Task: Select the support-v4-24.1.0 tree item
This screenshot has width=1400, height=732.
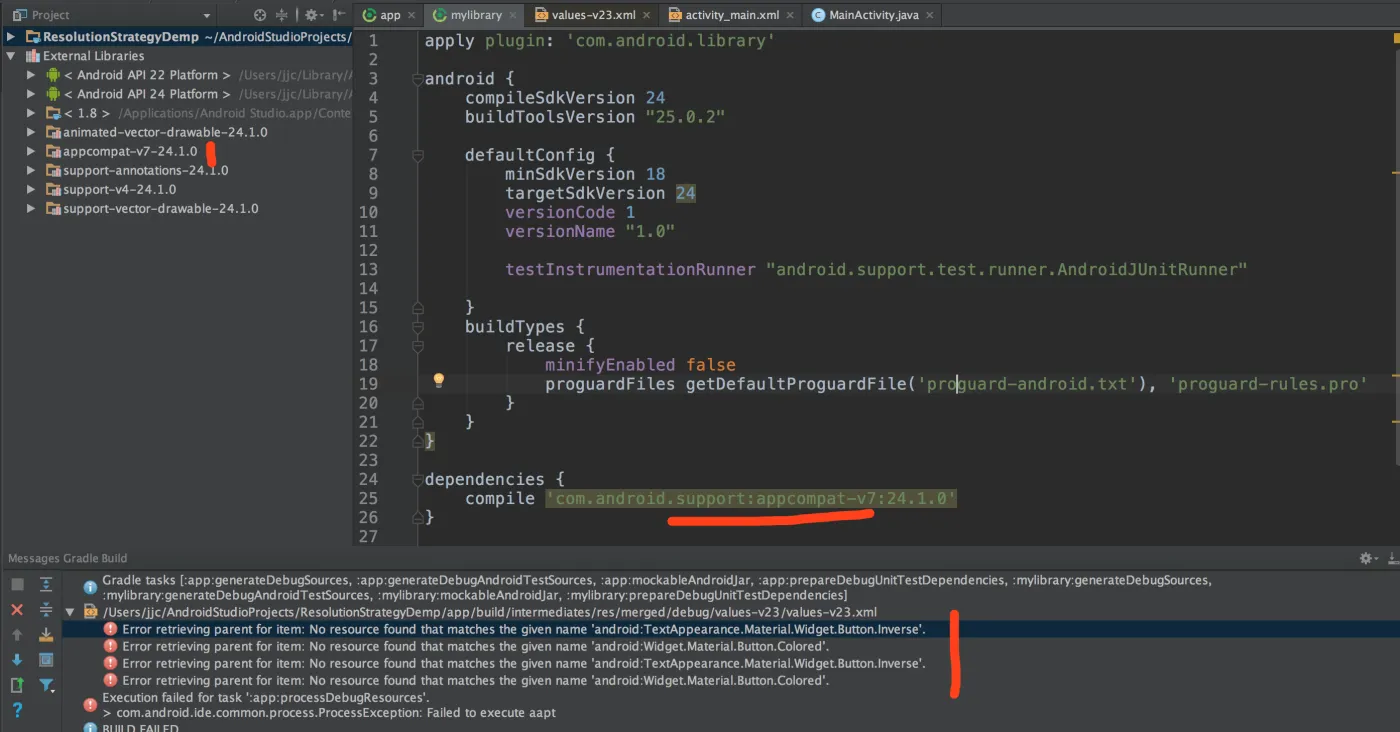Action: tap(119, 189)
